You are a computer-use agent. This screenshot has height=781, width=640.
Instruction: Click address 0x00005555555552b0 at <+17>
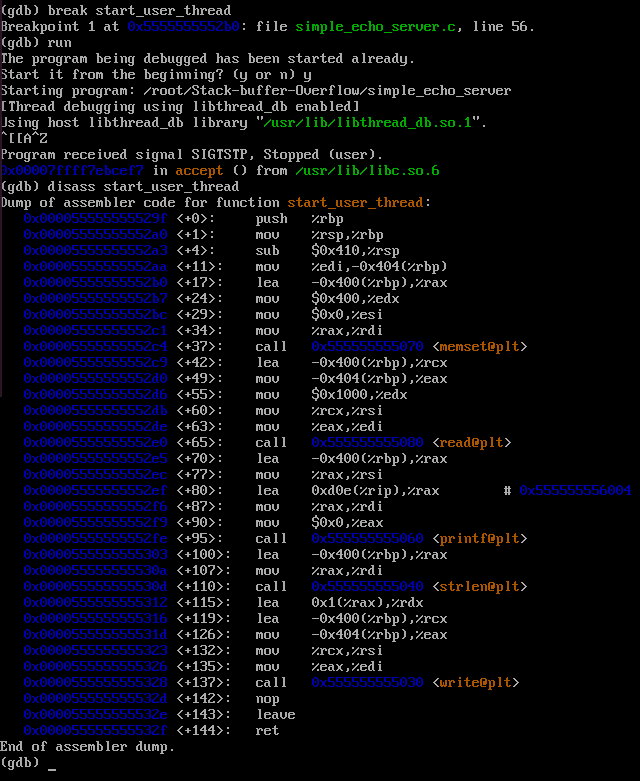point(96,282)
